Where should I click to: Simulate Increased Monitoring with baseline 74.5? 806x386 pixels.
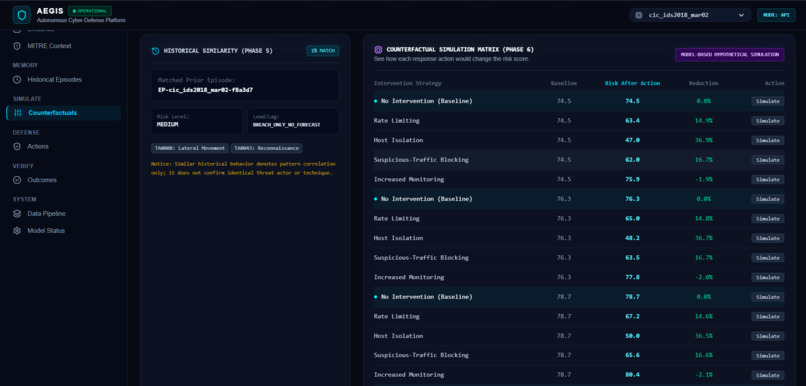click(767, 179)
